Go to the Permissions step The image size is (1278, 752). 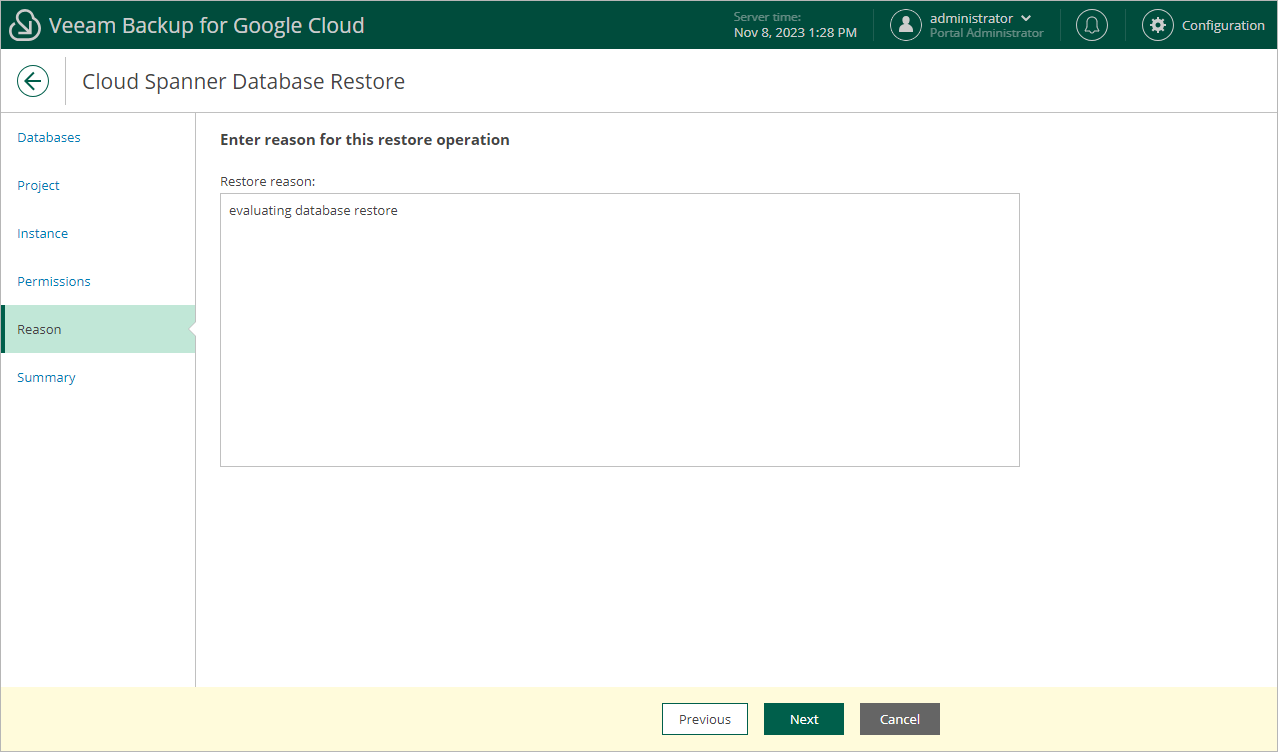(54, 281)
